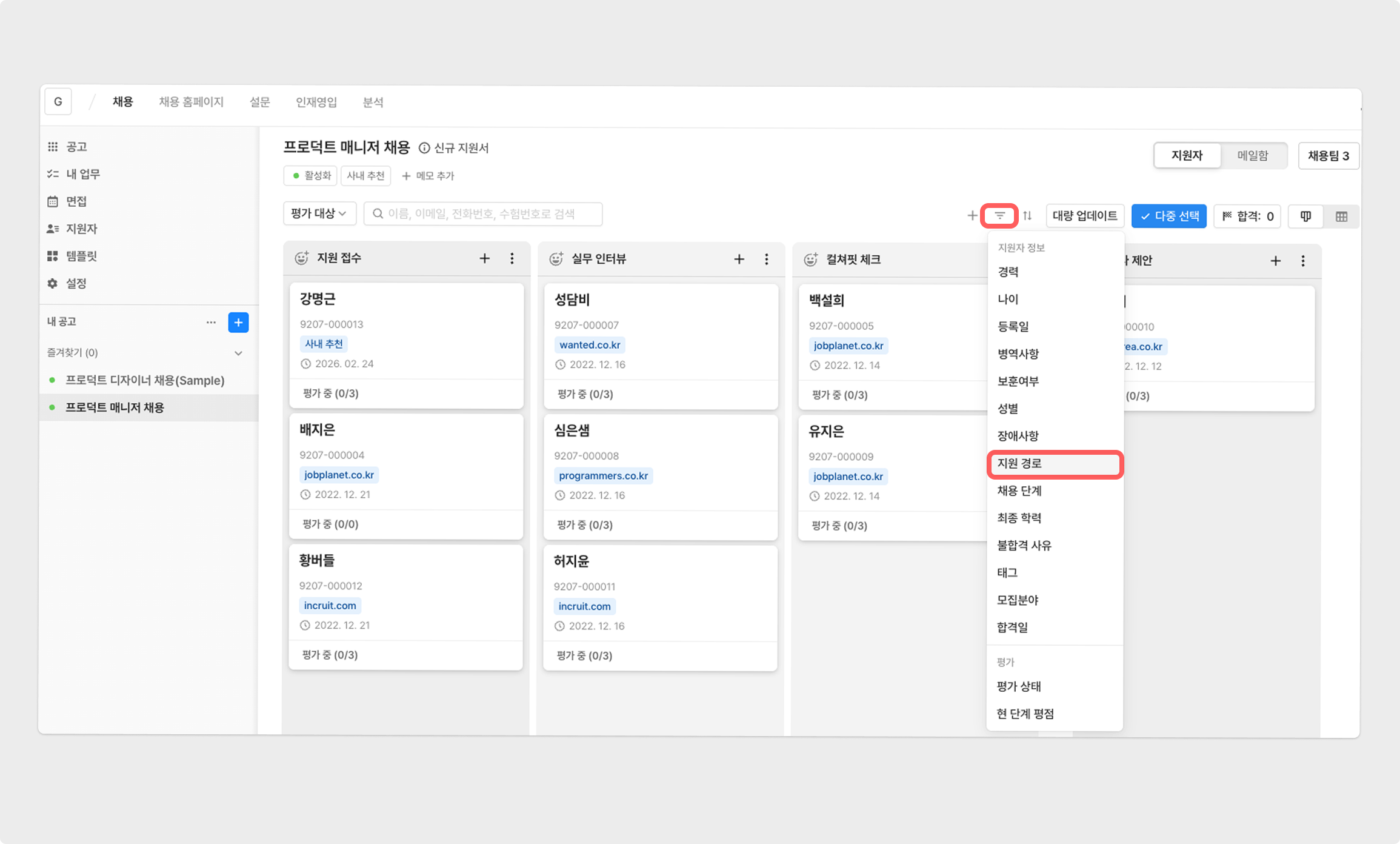Select 나이 filter option
Image resolution: width=1400 pixels, height=844 pixels.
click(x=1055, y=299)
